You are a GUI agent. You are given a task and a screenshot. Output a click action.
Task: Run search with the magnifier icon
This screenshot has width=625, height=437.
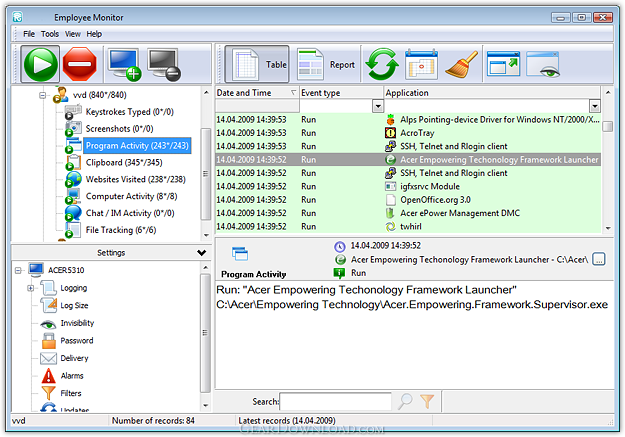click(405, 402)
